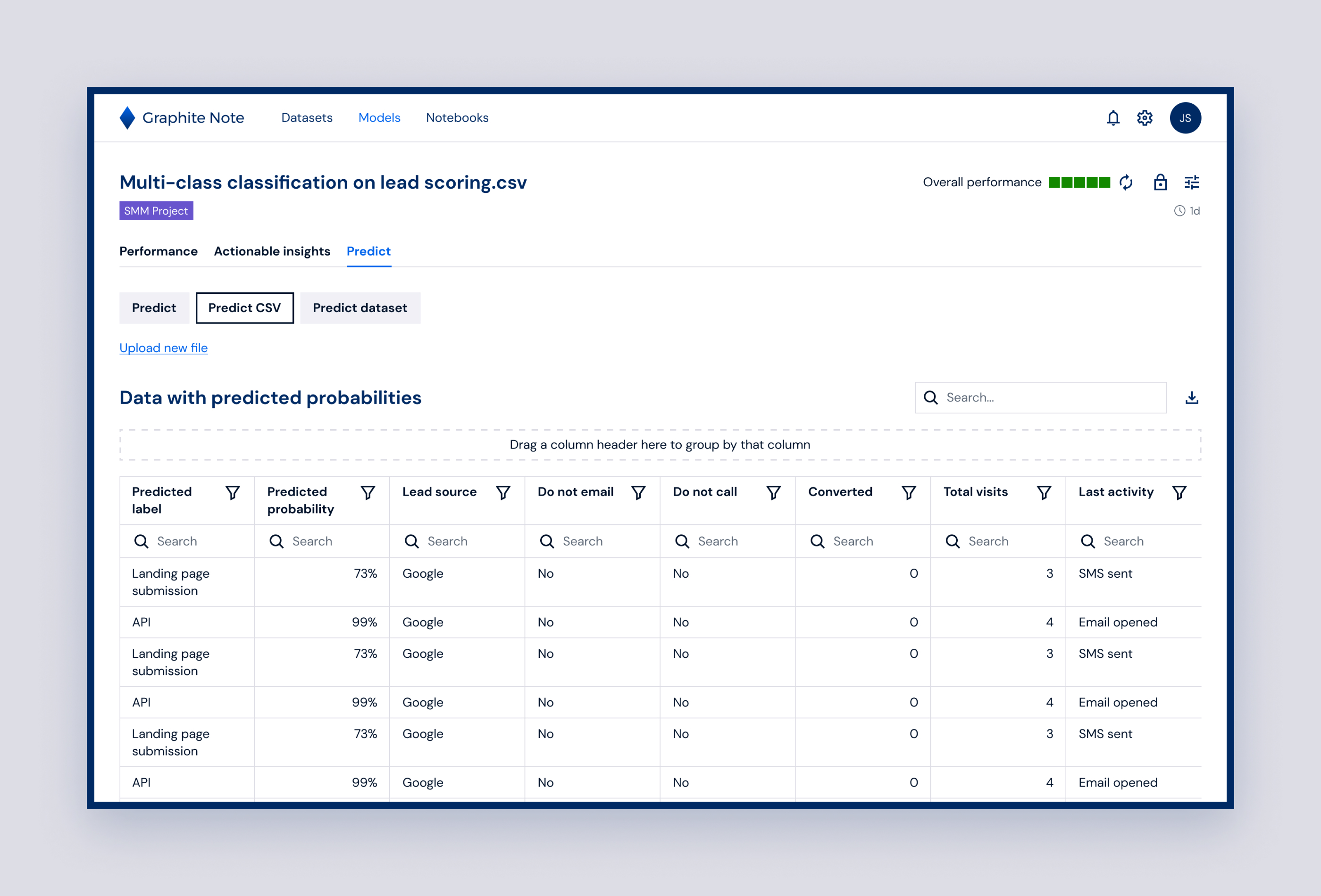Image resolution: width=1321 pixels, height=896 pixels.
Task: Focus the main table Search field
Action: coord(1041,398)
